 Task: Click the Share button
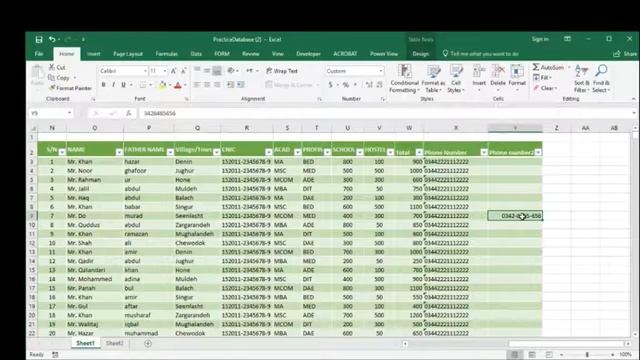pos(625,54)
